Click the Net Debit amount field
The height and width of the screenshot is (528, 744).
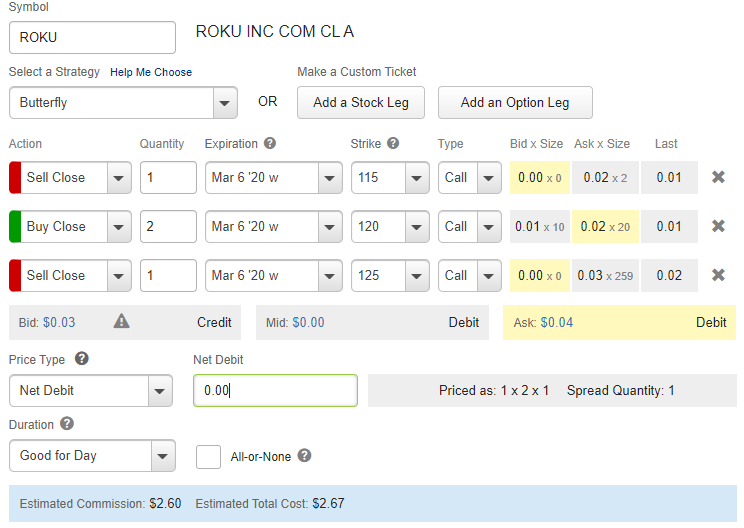pyautogui.click(x=275, y=390)
